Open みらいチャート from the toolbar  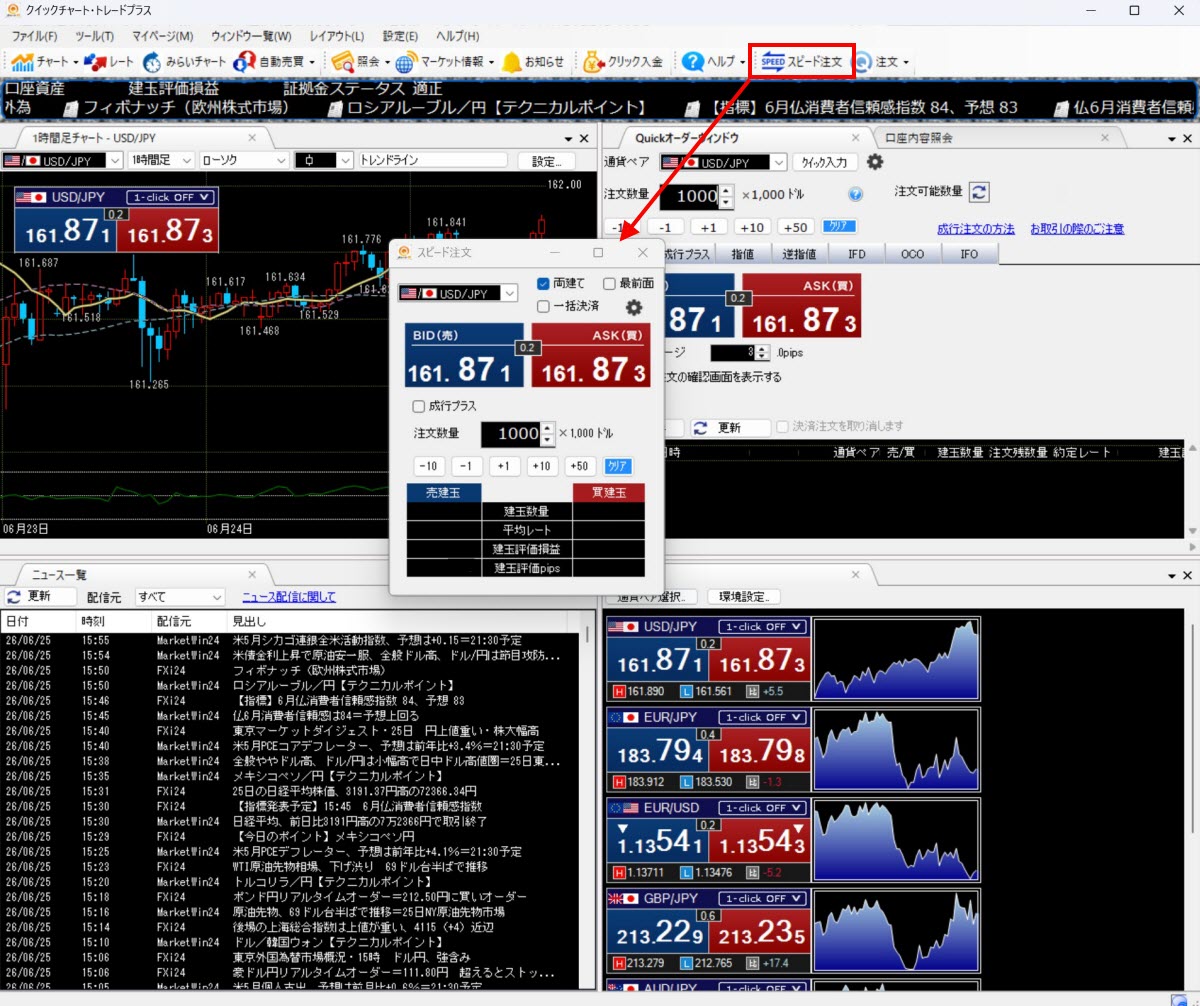184,62
